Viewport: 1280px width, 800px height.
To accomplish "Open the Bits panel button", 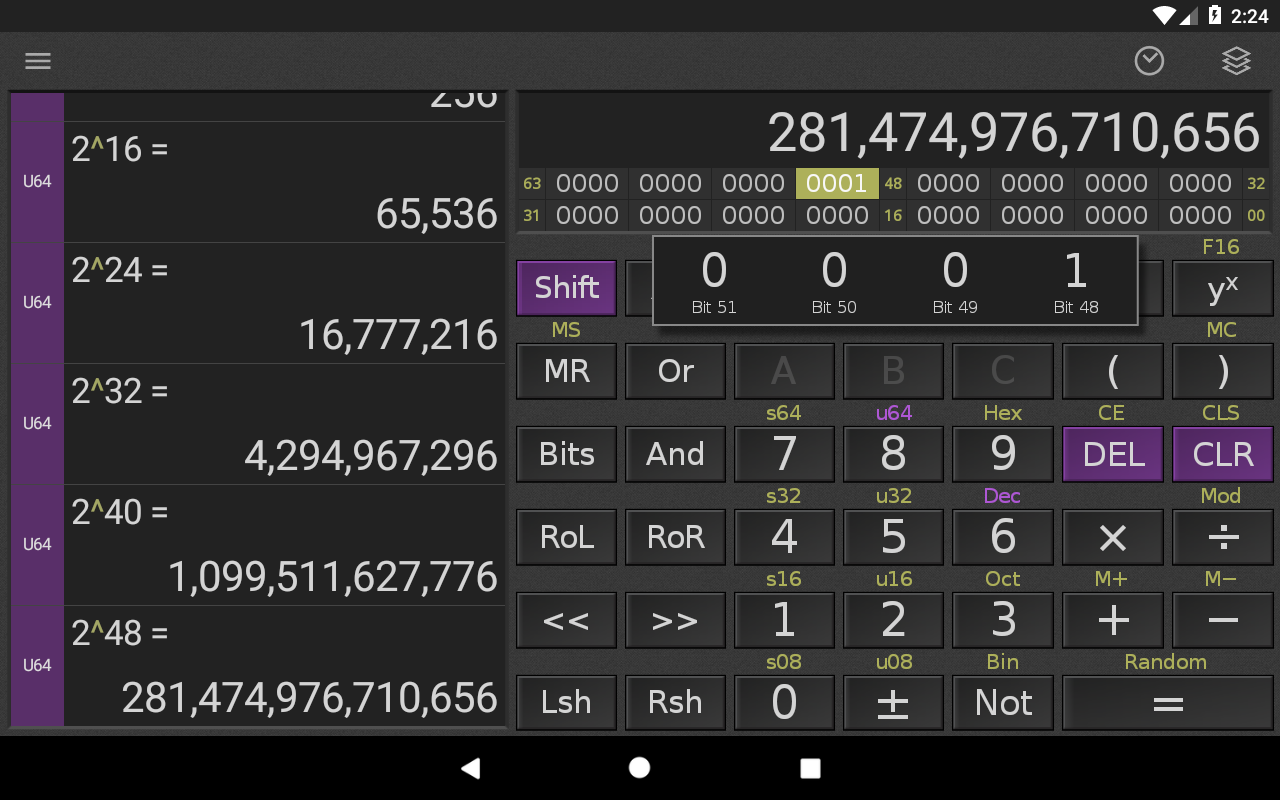I will point(566,454).
